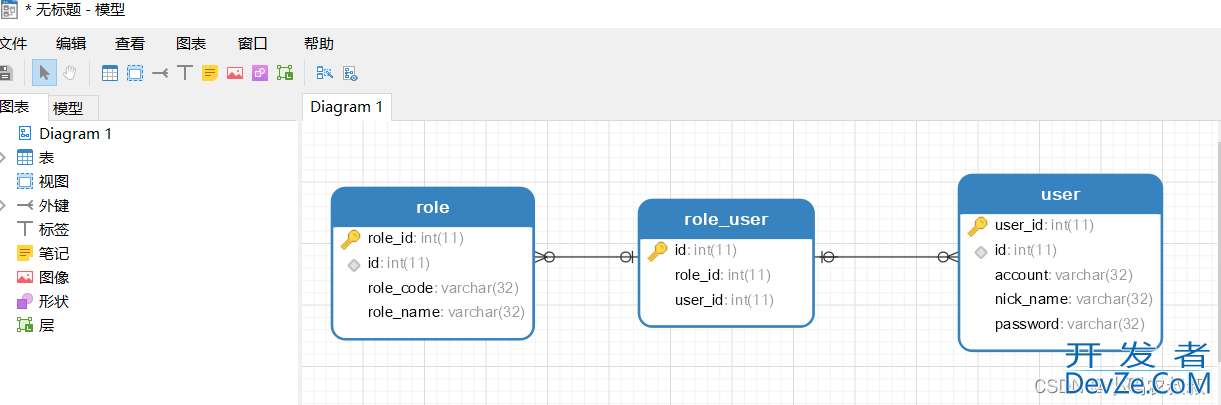Viewport: 1221px width, 405px height.
Task: Expand the 外键 tree node
Action: click(x=3, y=206)
